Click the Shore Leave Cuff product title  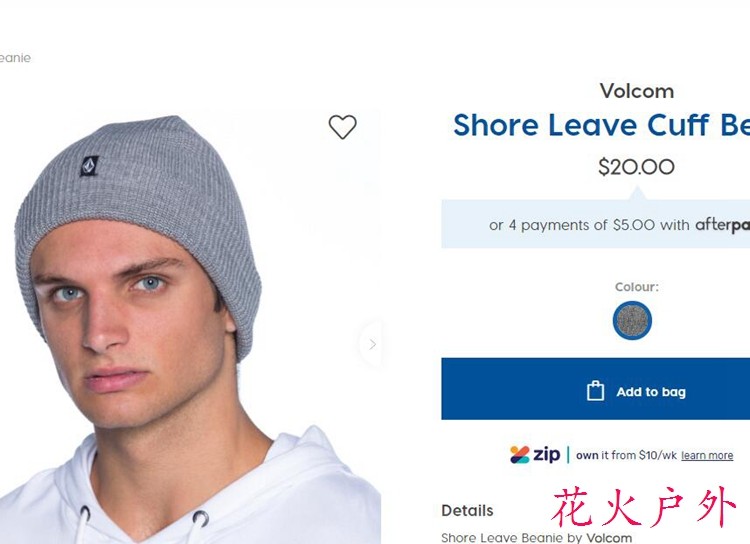601,125
